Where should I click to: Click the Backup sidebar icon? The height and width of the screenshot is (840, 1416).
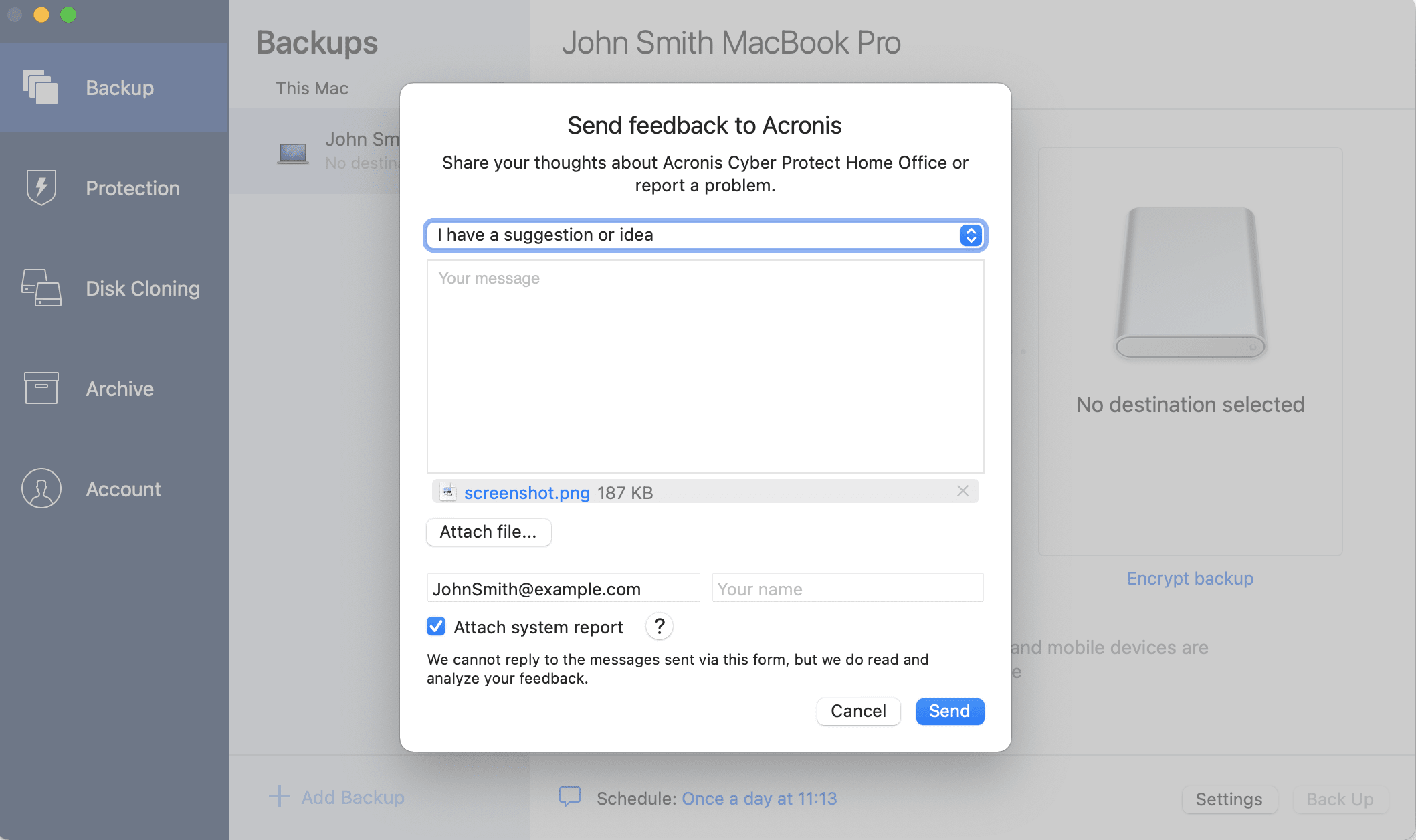(40, 88)
